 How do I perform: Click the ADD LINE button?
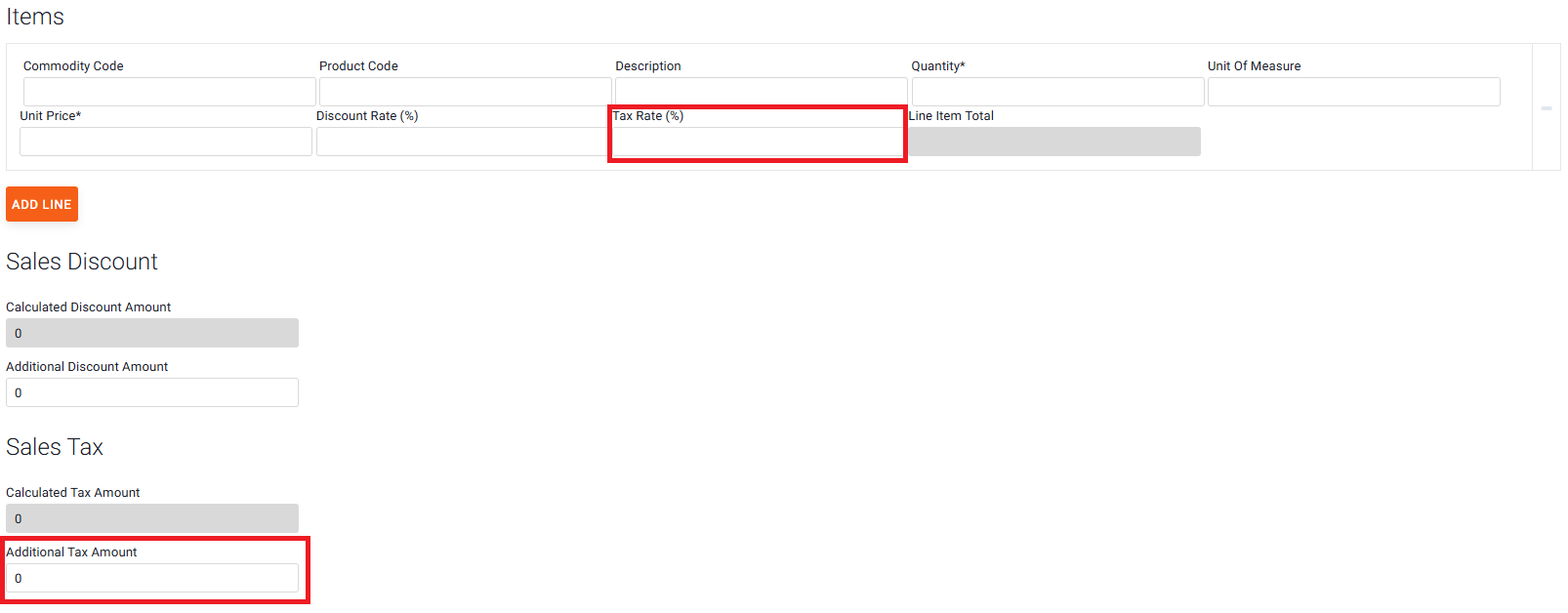pyautogui.click(x=42, y=204)
